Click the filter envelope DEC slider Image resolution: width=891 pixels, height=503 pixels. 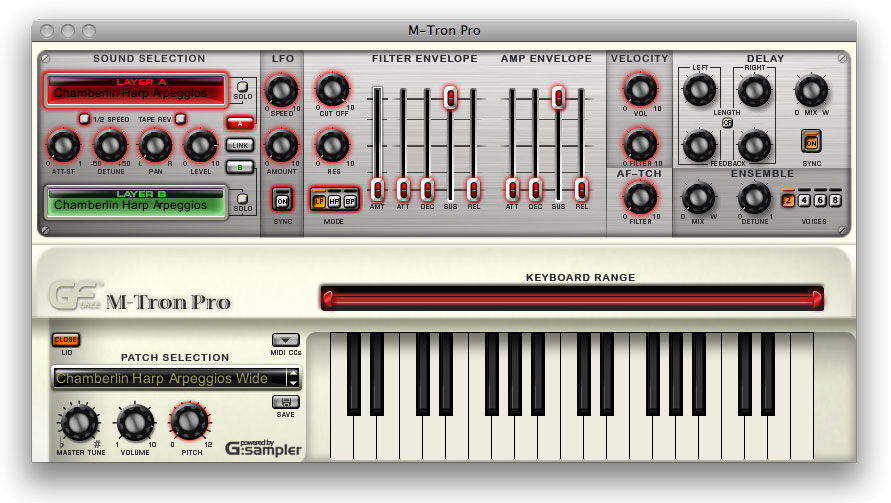[x=427, y=189]
